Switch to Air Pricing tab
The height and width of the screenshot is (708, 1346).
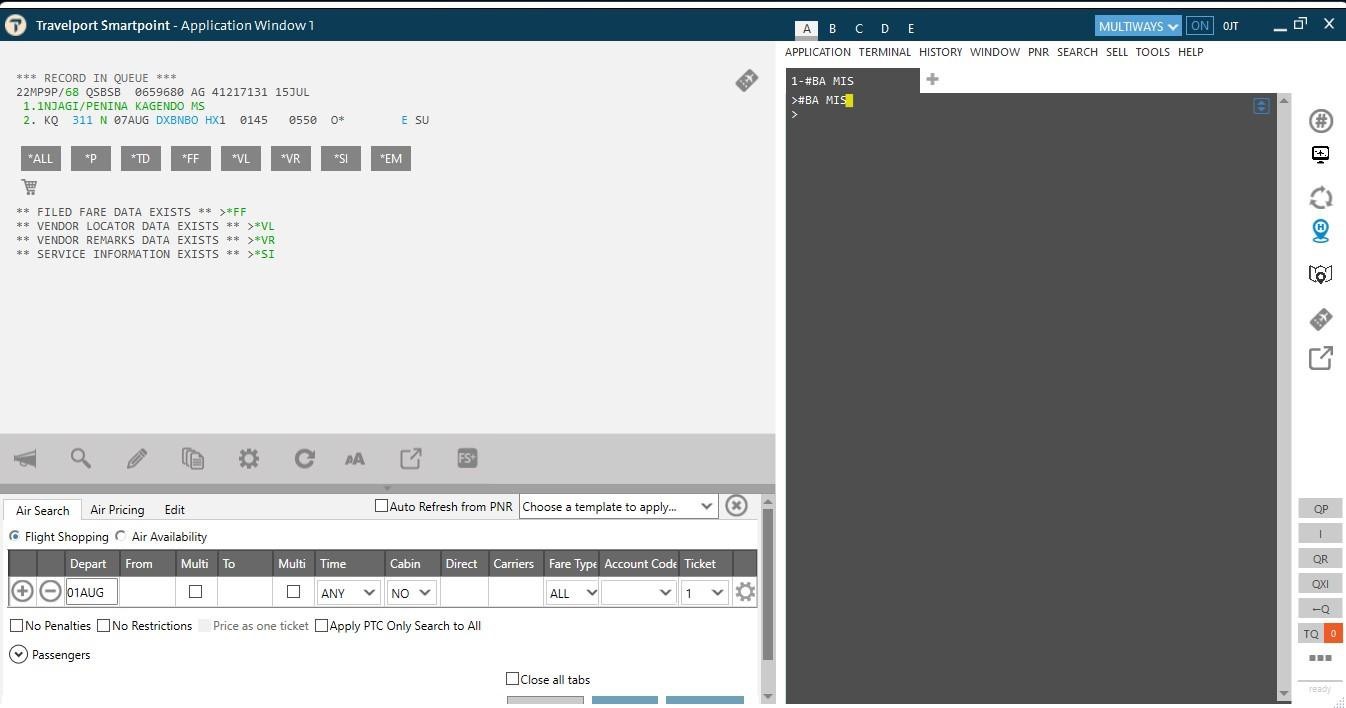pyautogui.click(x=117, y=510)
